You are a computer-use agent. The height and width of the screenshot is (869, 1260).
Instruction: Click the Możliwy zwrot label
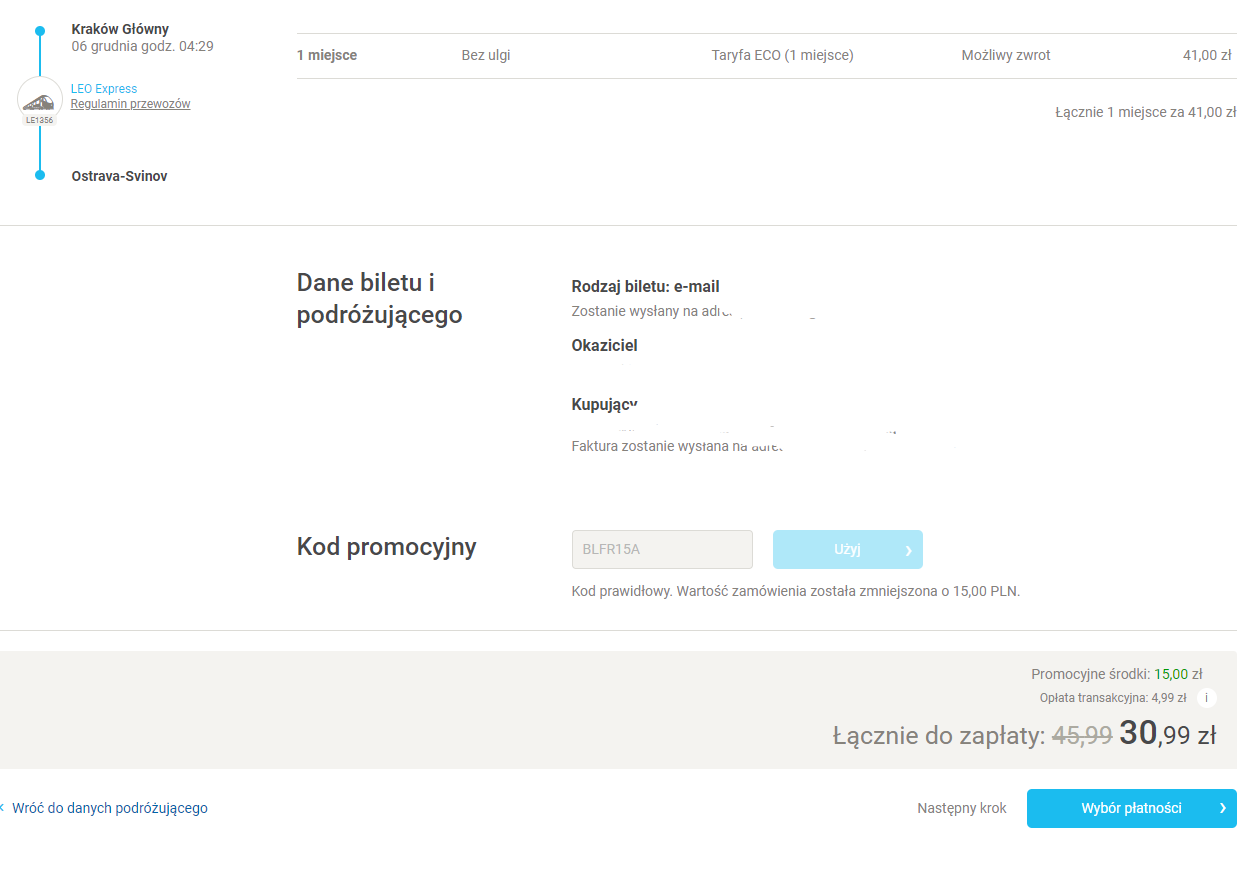(x=1006, y=55)
